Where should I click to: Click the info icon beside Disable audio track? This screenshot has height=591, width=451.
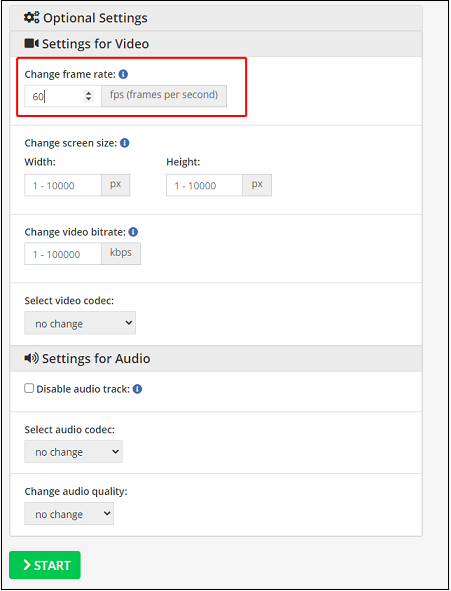[x=138, y=389]
